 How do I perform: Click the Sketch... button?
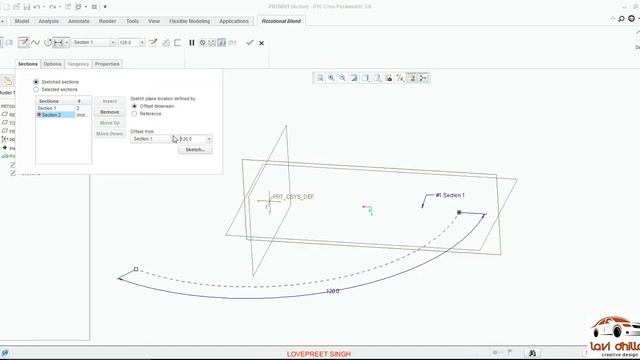click(195, 150)
